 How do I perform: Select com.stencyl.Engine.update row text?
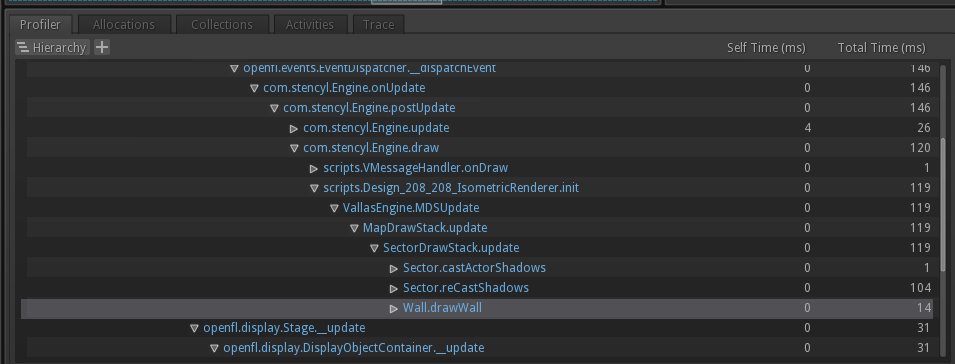click(376, 128)
